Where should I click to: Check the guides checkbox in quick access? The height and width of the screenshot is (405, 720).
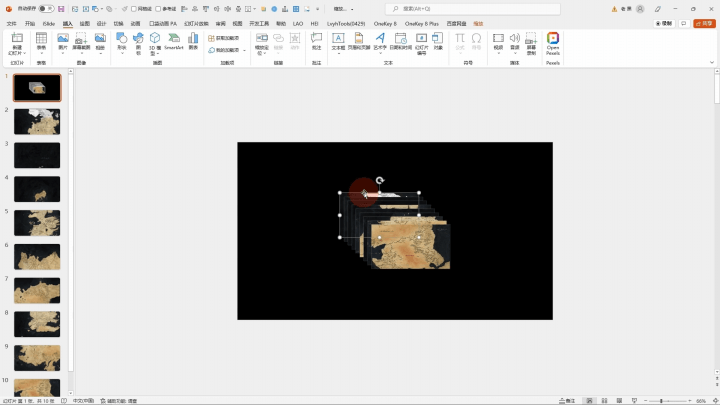[x=158, y=9]
